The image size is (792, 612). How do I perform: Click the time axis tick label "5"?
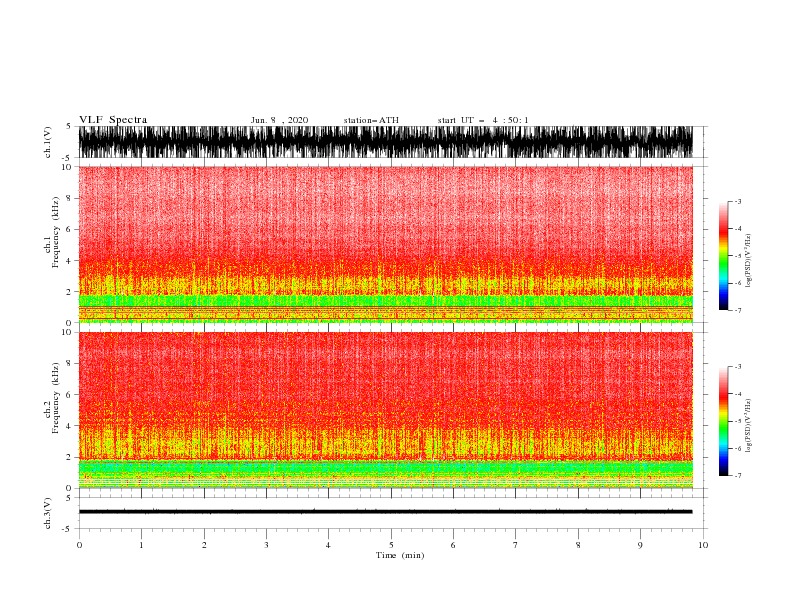coord(391,545)
